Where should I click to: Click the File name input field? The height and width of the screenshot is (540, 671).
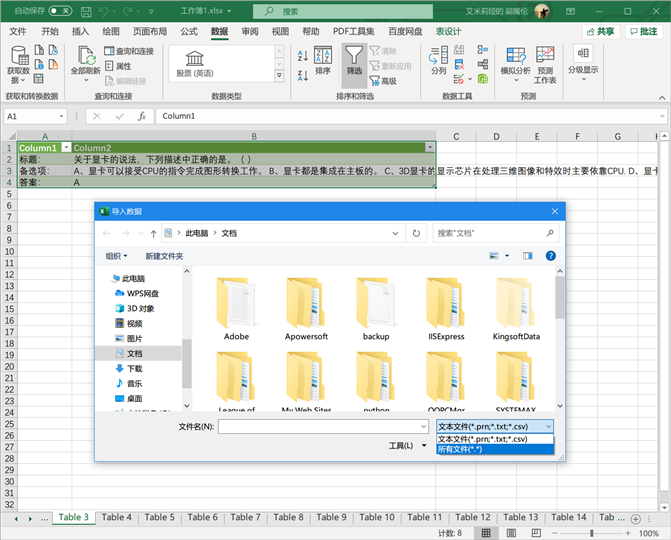323,426
